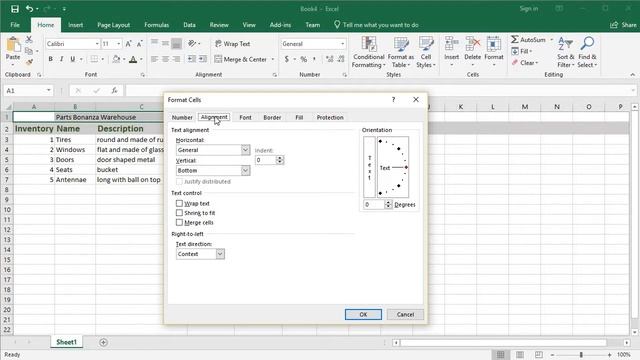Viewport: 640px width, 360px height.
Task: Switch to the Border tab in dialog
Action: pos(272,117)
